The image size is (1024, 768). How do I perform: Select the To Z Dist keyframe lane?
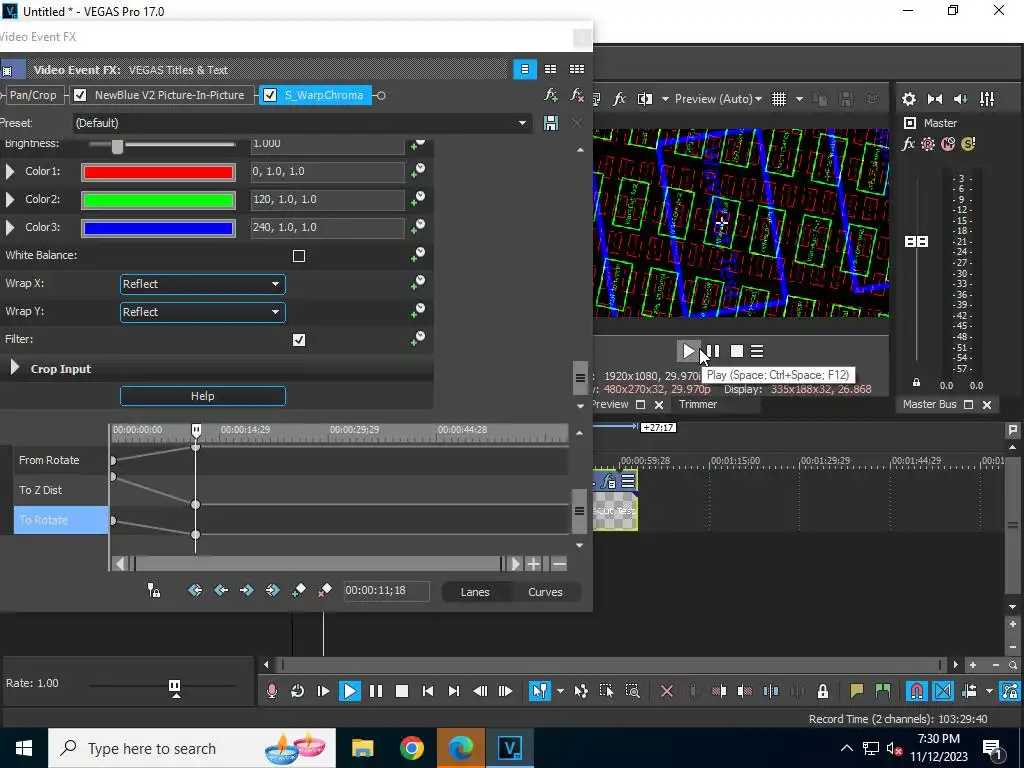[x=61, y=490]
